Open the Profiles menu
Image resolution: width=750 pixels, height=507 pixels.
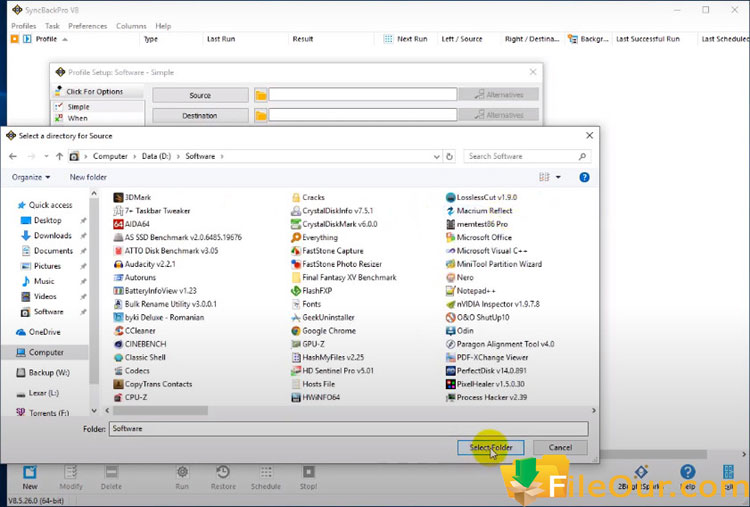point(23,26)
